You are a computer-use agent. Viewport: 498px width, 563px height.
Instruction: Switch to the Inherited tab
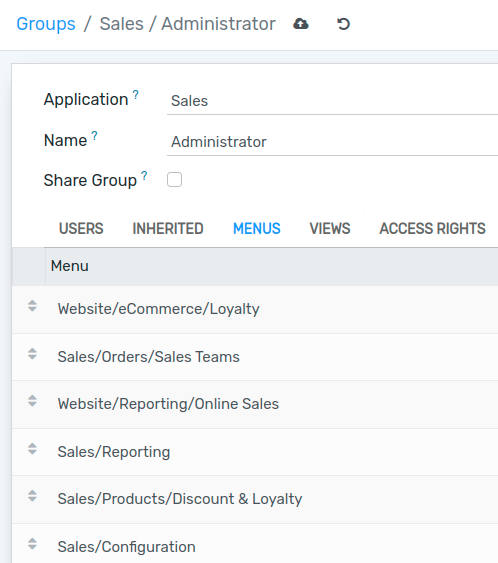click(x=168, y=228)
